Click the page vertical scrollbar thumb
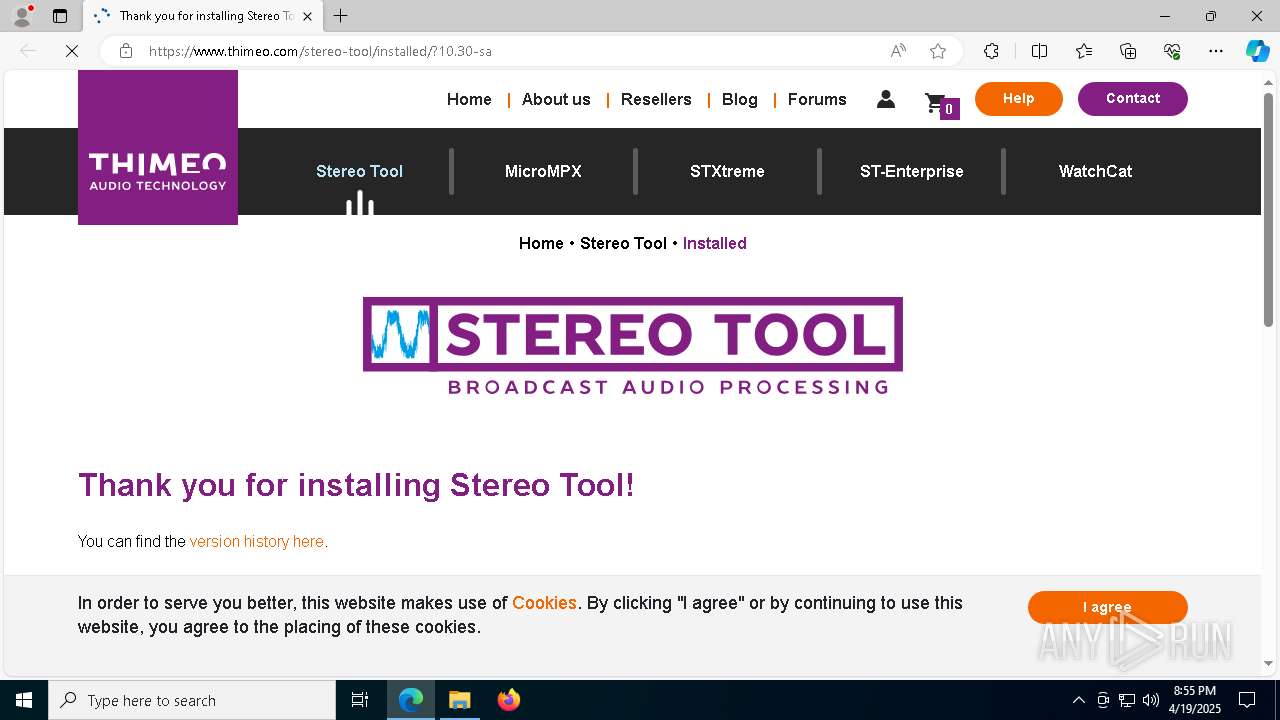 tap(1268, 210)
